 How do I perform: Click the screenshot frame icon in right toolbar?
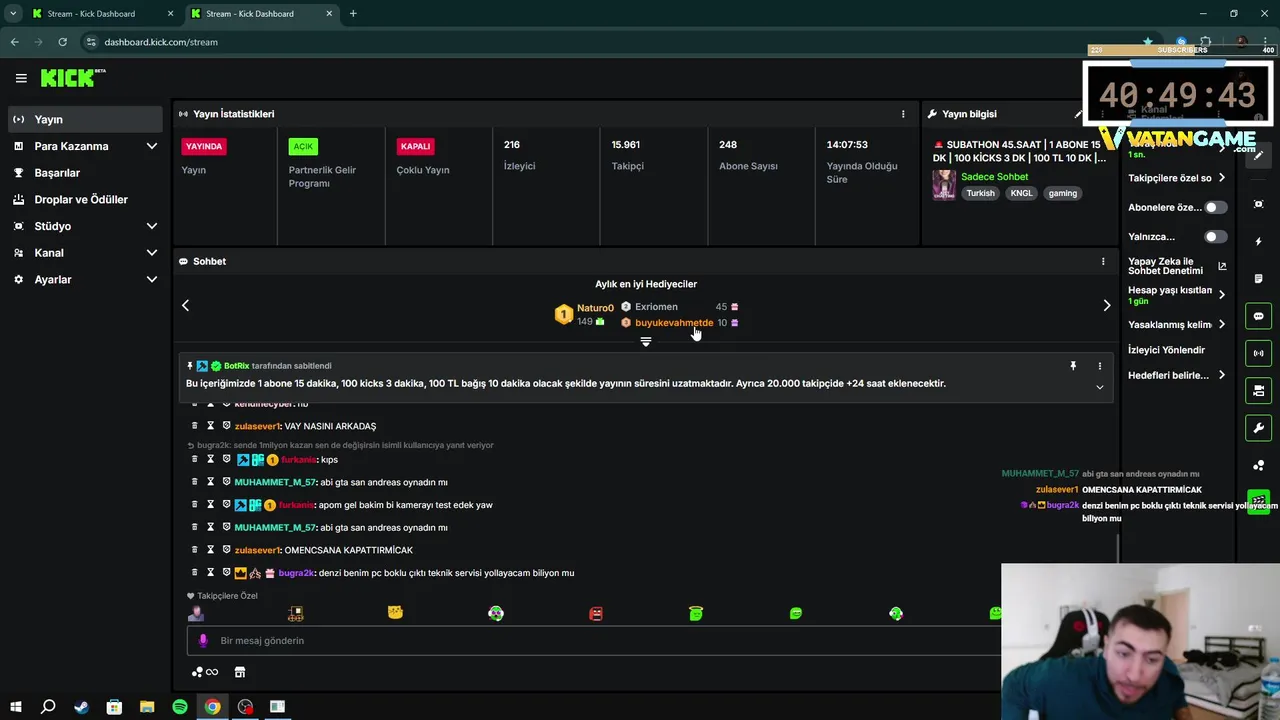(x=1258, y=204)
